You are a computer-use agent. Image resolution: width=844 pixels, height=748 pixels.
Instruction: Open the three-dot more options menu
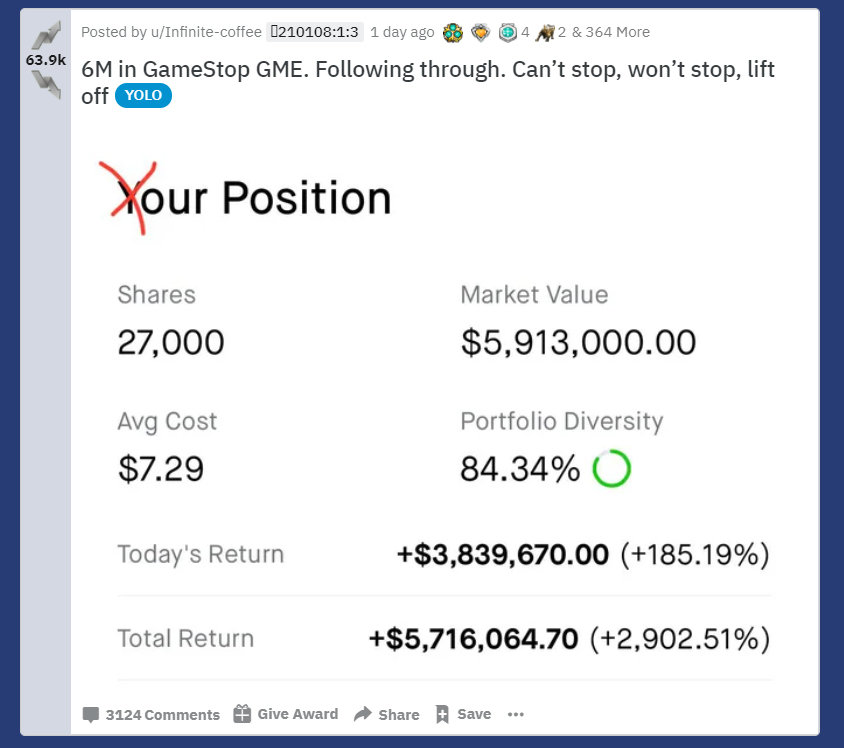pos(516,714)
